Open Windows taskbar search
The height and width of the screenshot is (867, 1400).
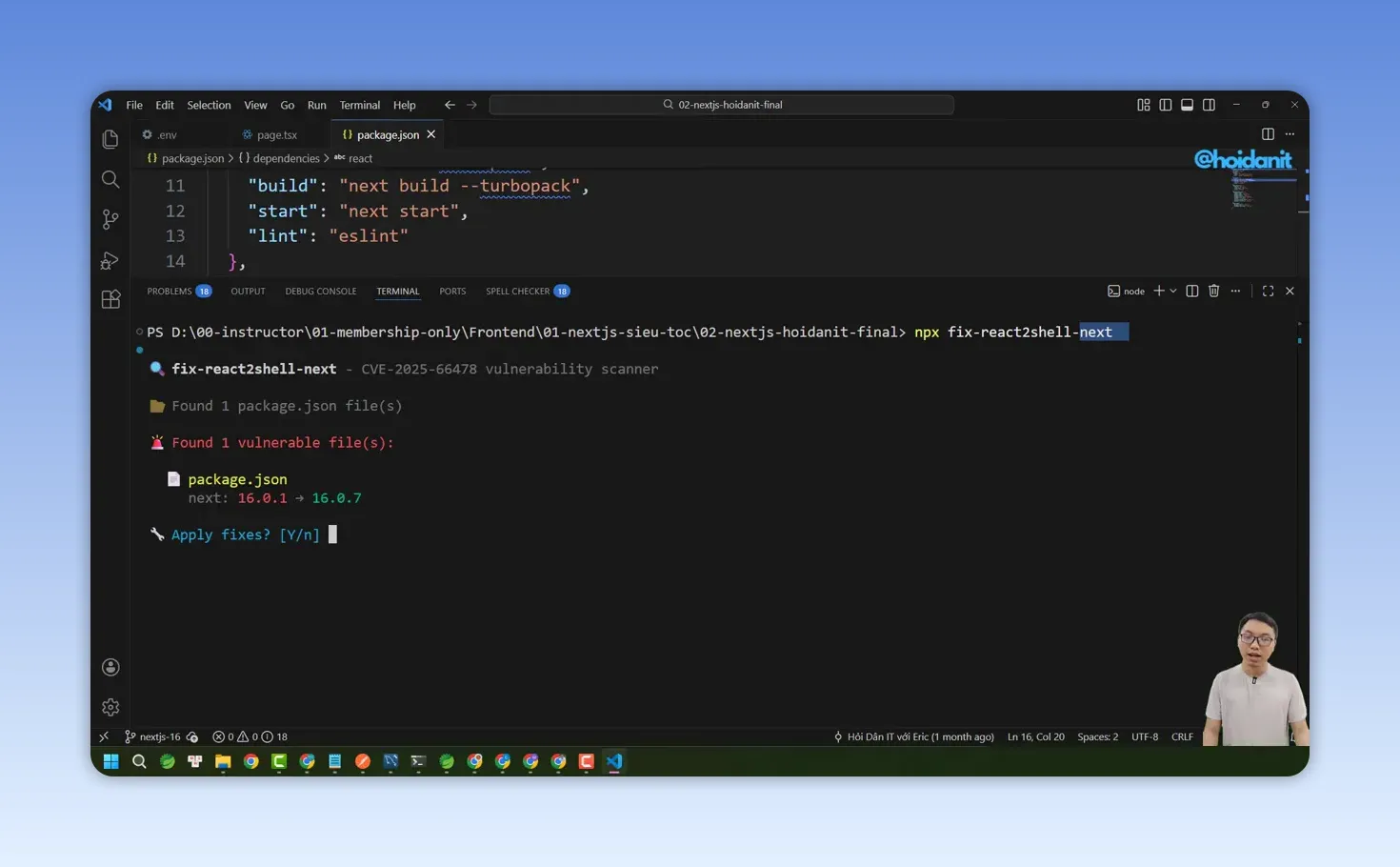click(139, 761)
